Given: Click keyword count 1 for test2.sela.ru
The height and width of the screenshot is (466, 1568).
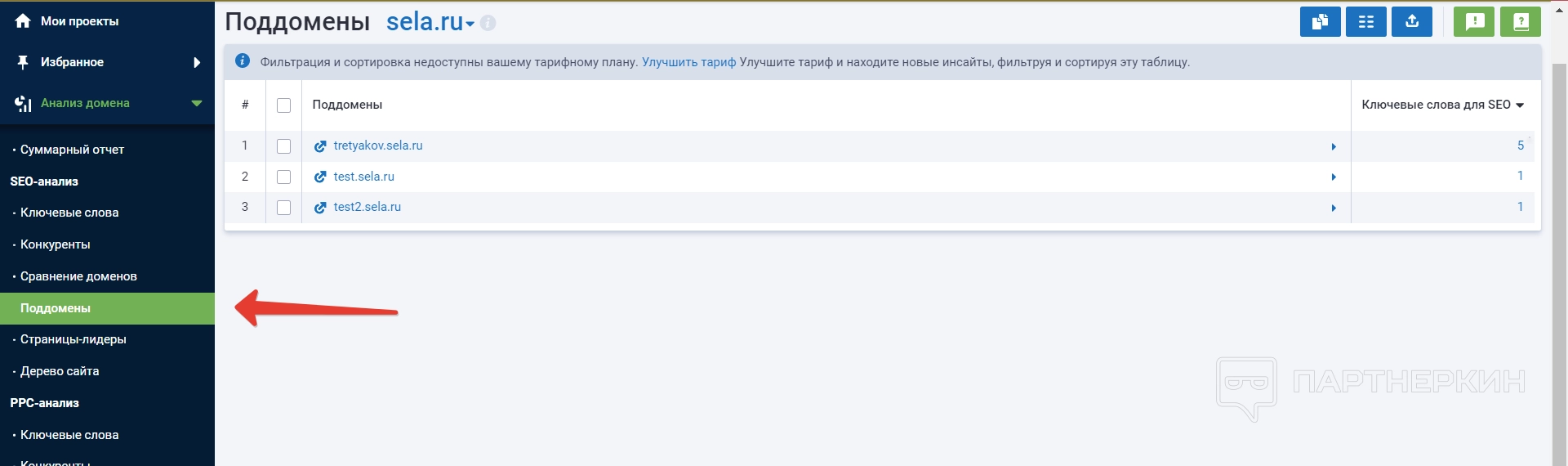Looking at the screenshot, I should click(x=1521, y=207).
